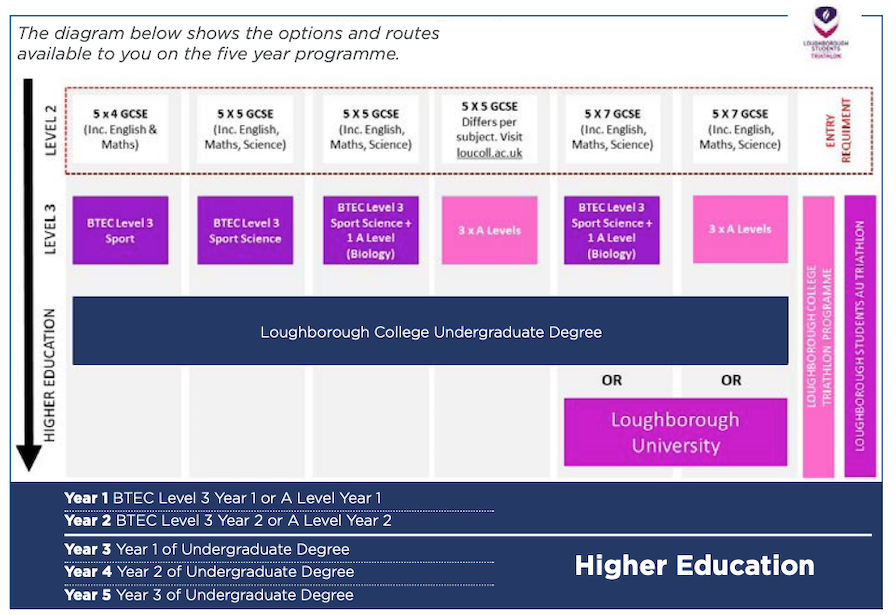This screenshot has width=896, height=615.
Task: Click the black downward progression arrow
Action: tap(28, 275)
